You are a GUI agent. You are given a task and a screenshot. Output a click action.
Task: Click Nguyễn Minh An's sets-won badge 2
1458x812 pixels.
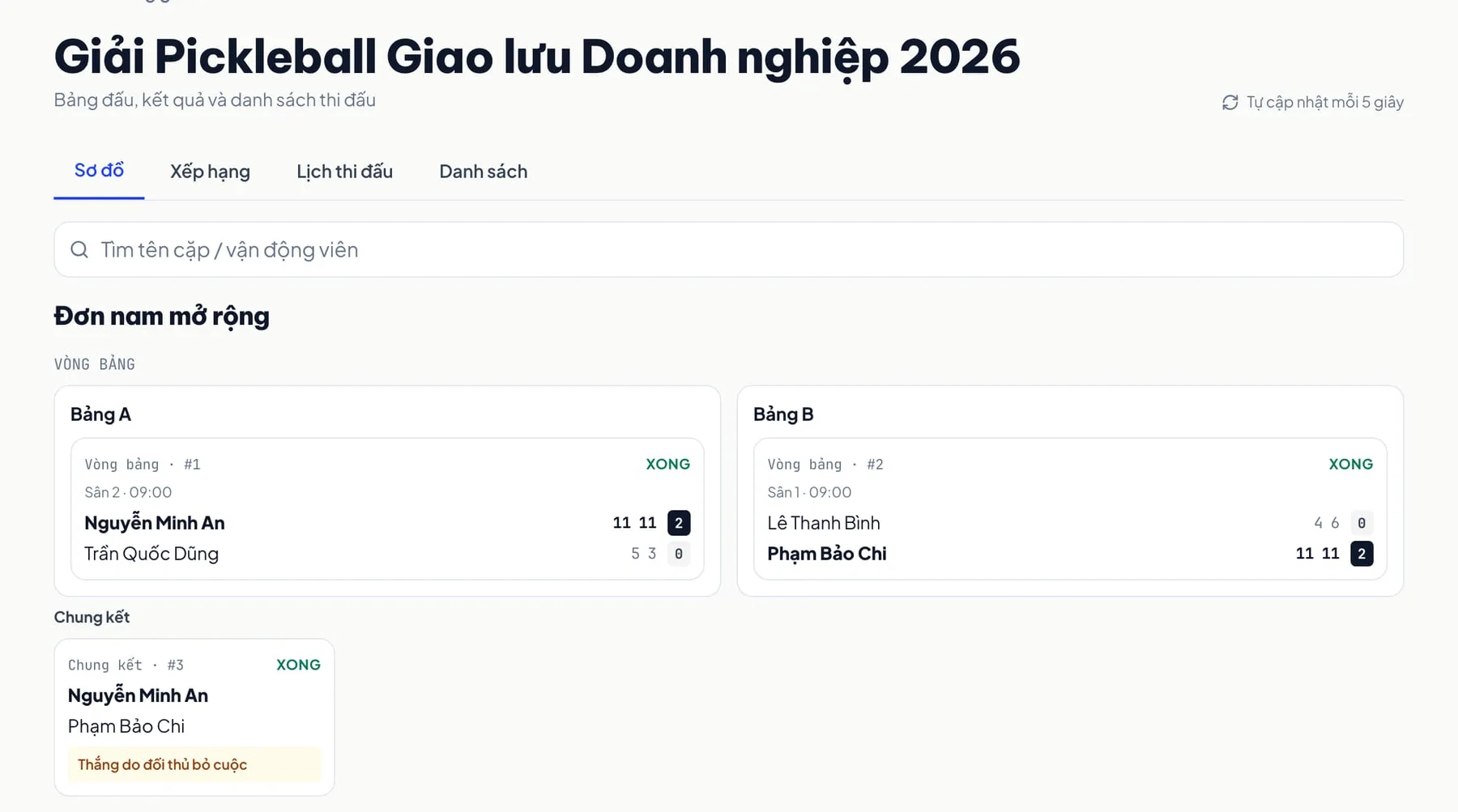click(679, 523)
